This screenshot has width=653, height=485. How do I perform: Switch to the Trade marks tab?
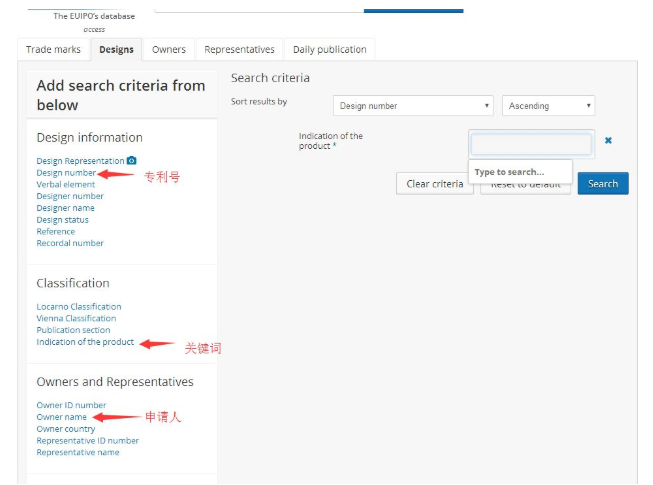53,50
